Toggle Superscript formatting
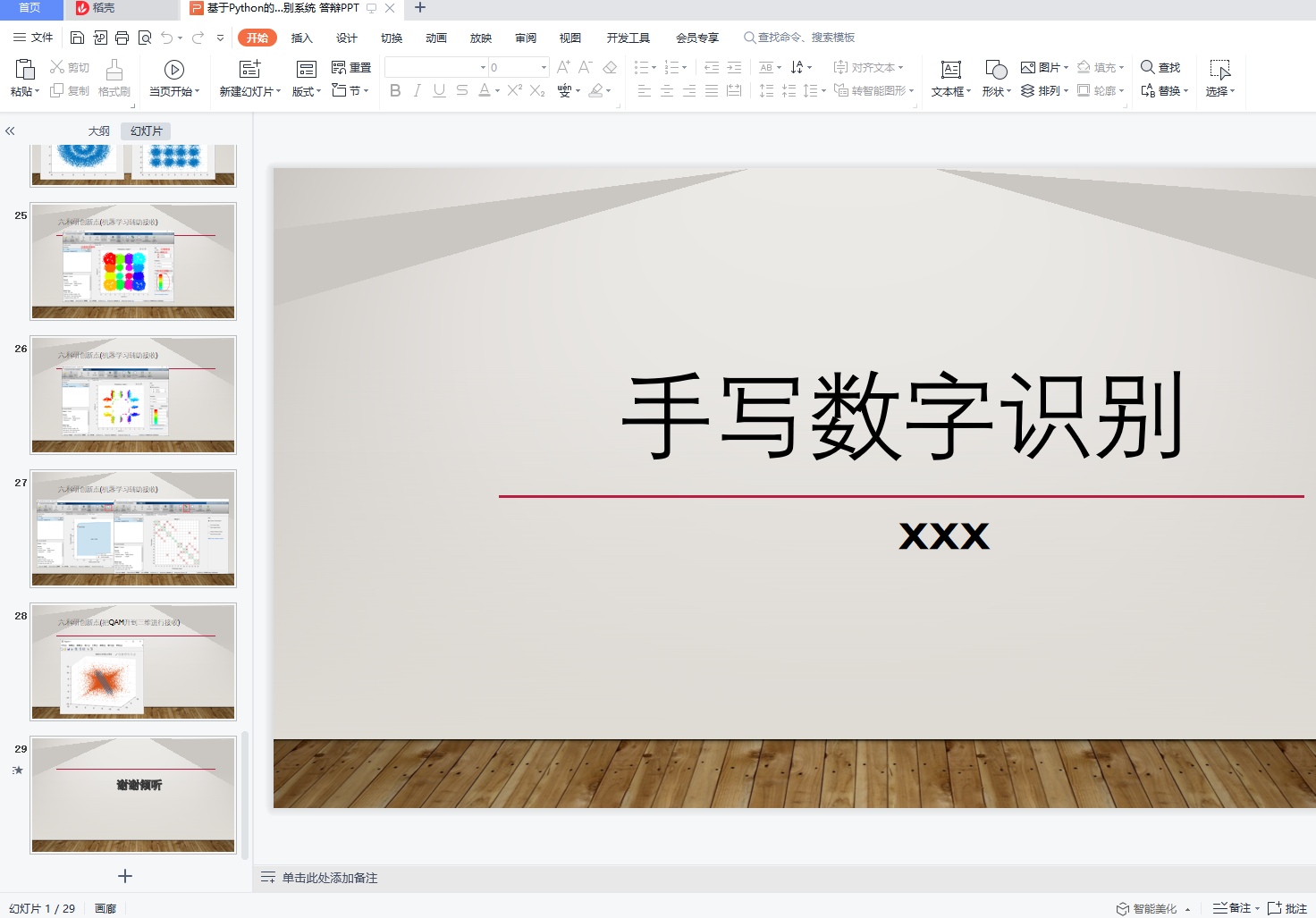The height and width of the screenshot is (918, 1316). click(515, 90)
